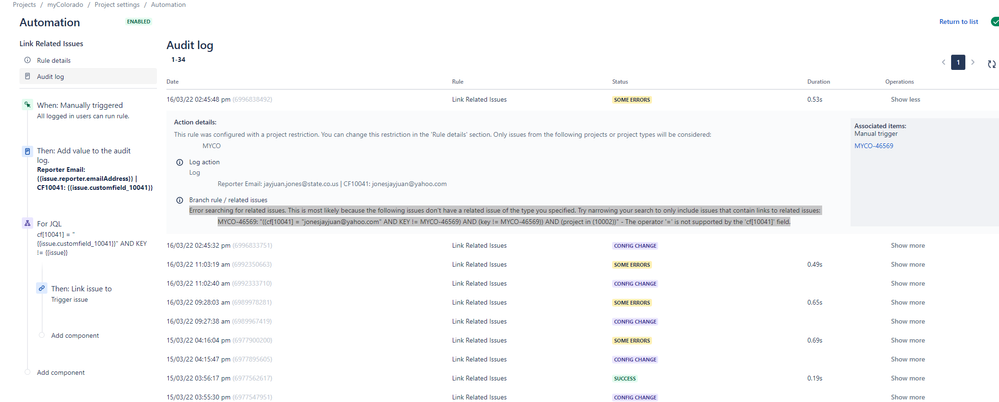
Task: Click the Rule column header
Action: pyautogui.click(x=457, y=82)
